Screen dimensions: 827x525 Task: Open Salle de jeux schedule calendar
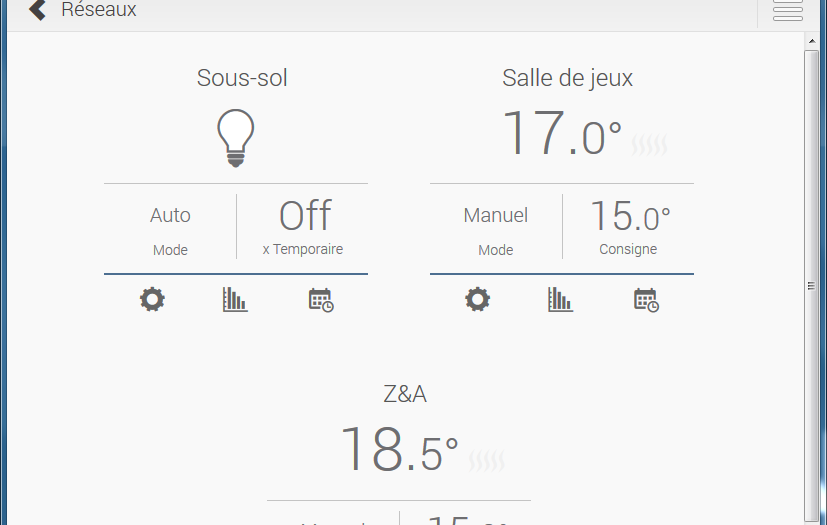(646, 299)
